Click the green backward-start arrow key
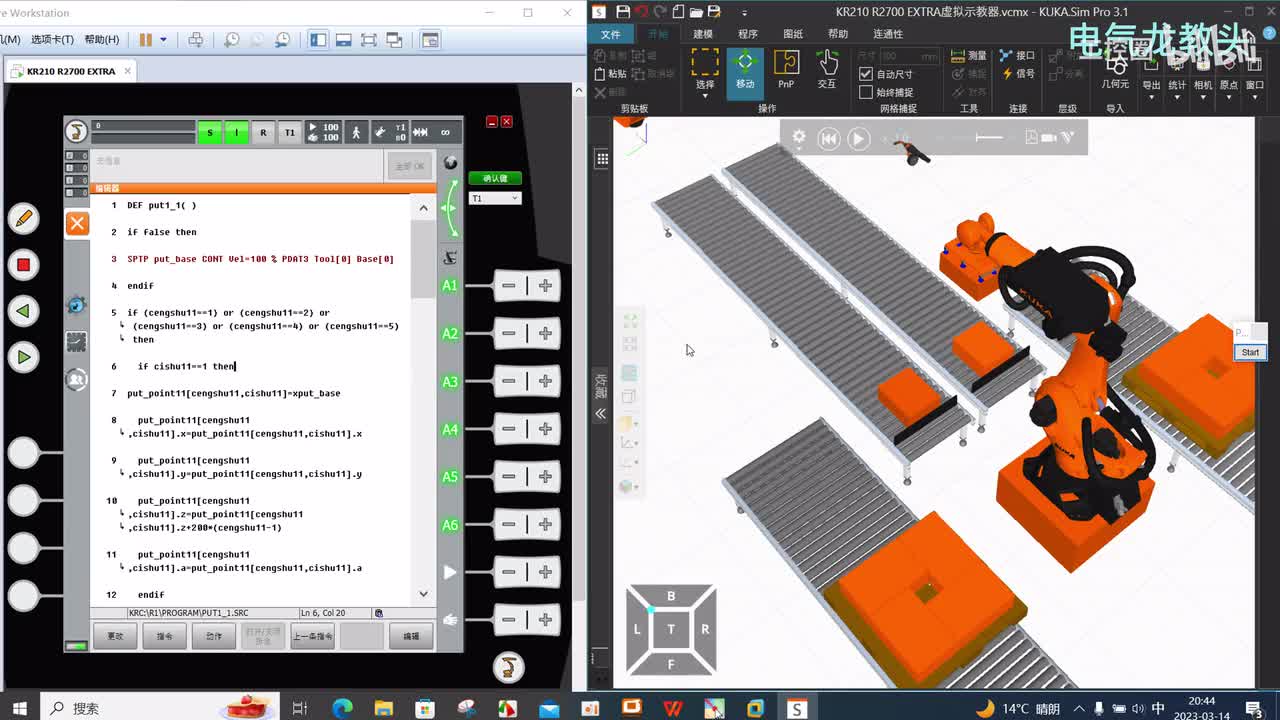 tap(23, 311)
